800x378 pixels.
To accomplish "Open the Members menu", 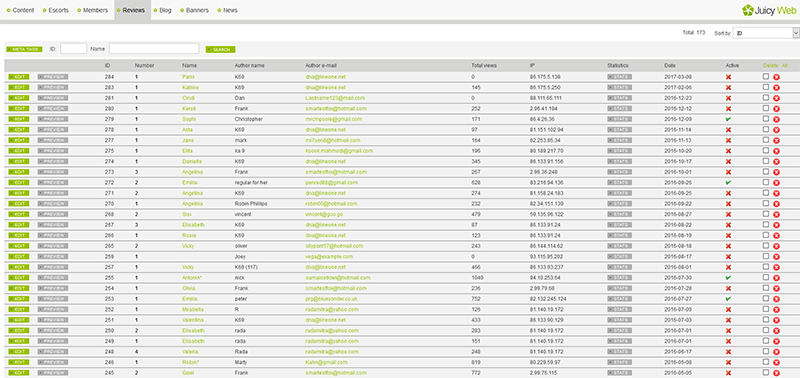I will click(92, 10).
